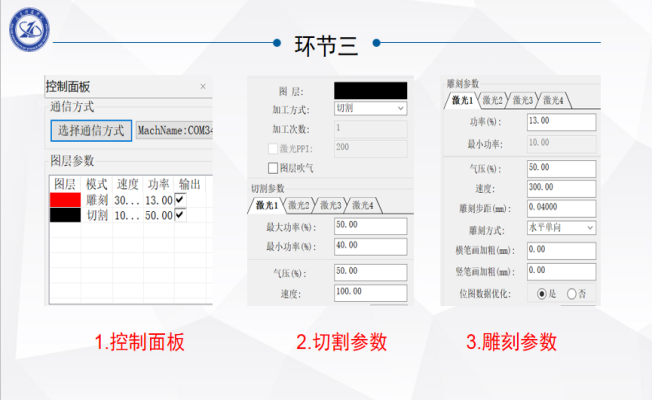Click the 选择通信方式 button
The height and width of the screenshot is (400, 652).
[x=90, y=130]
